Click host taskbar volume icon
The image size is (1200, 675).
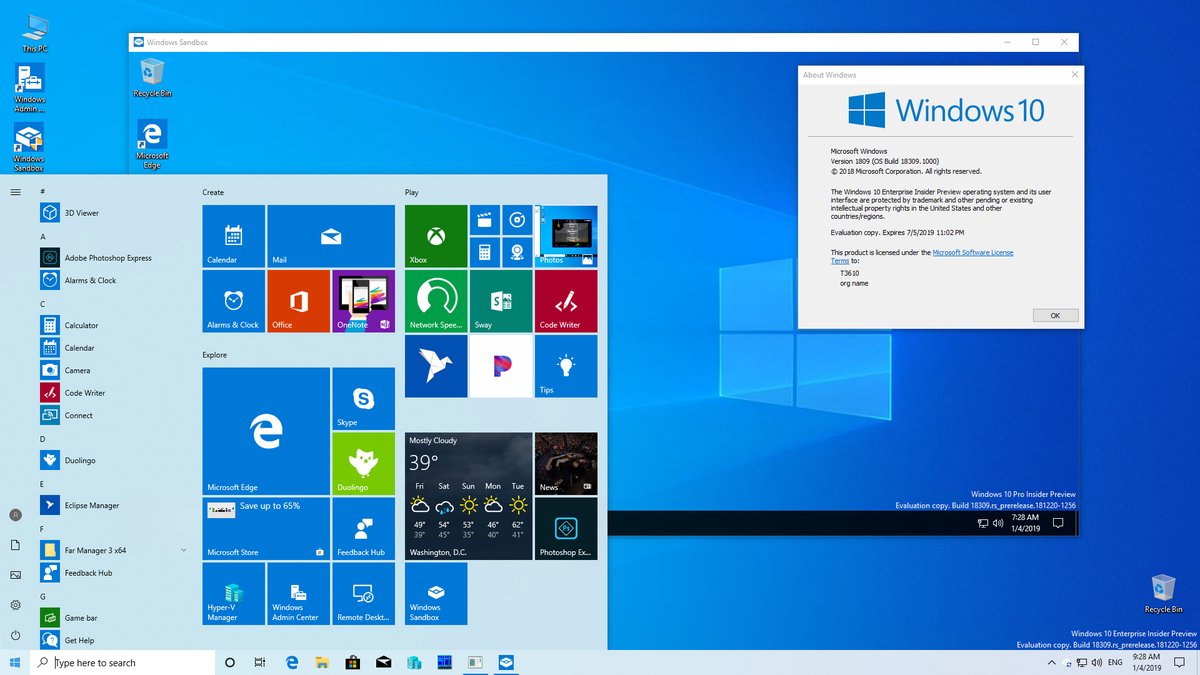[1096, 663]
